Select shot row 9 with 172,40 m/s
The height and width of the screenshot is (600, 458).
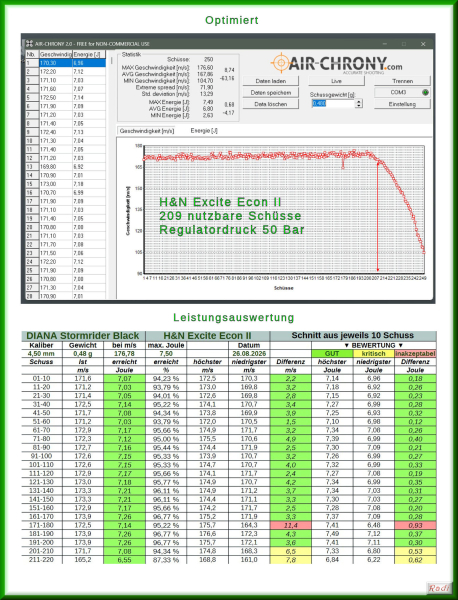tap(65, 132)
